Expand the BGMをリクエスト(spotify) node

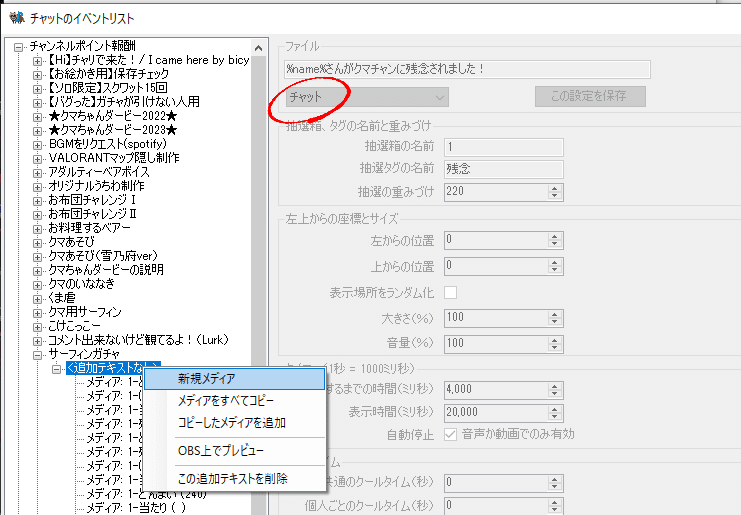pyautogui.click(x=37, y=145)
